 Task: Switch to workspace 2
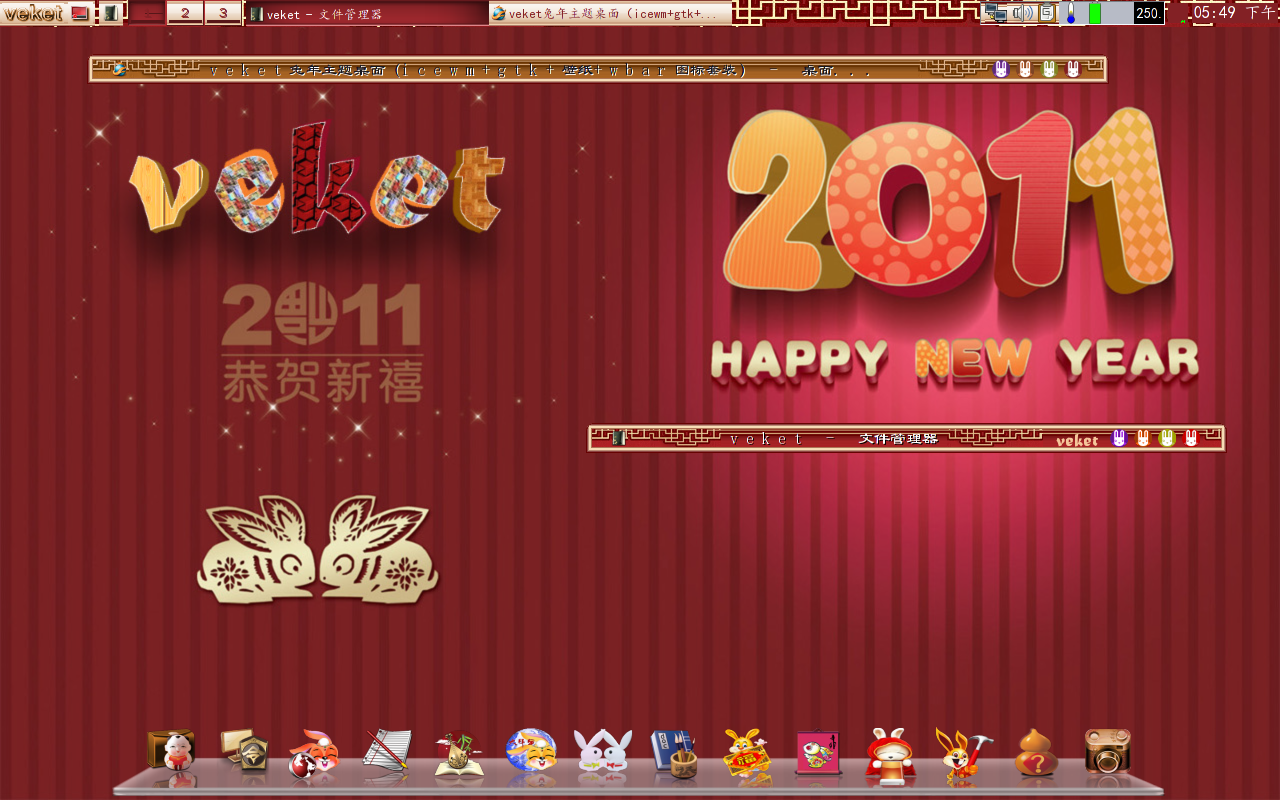click(x=185, y=13)
